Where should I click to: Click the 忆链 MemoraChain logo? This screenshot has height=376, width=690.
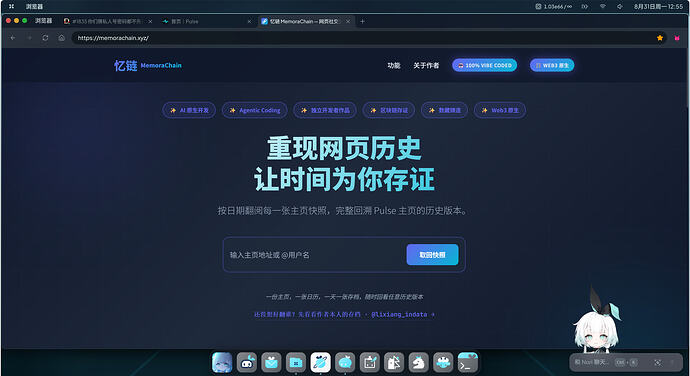148,65
